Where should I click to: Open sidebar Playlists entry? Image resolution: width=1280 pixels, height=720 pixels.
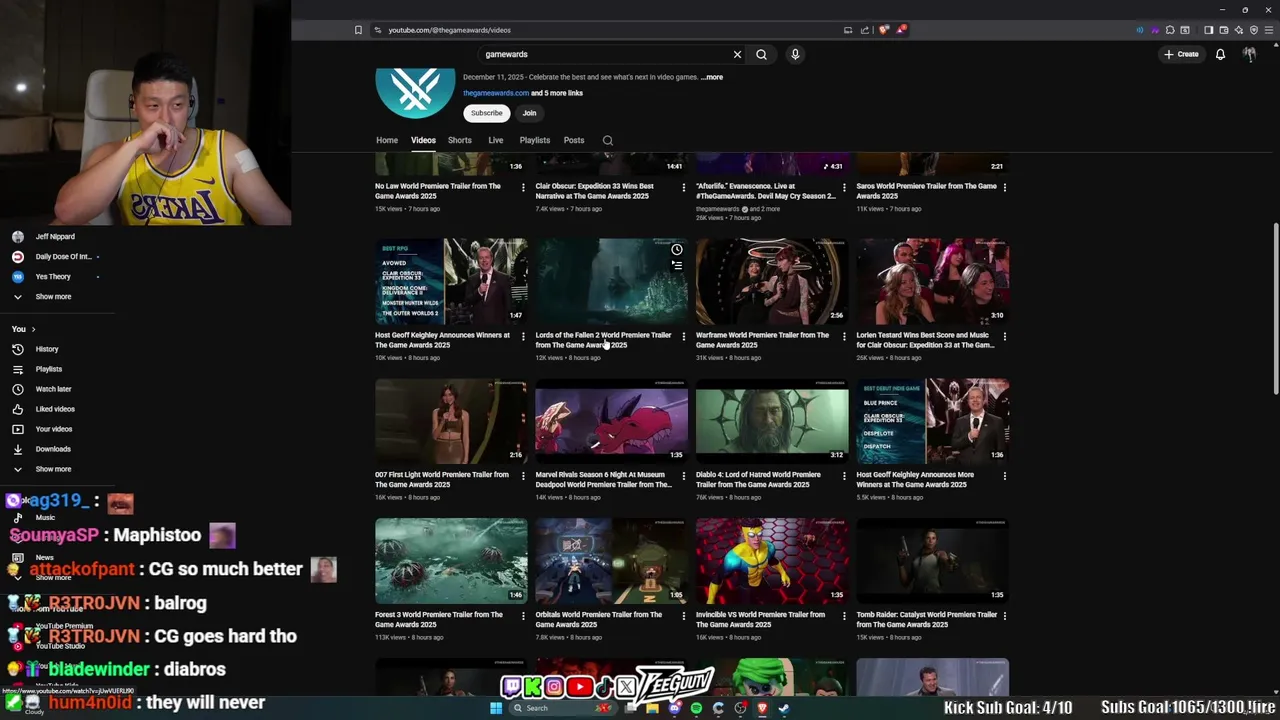[x=48, y=369]
